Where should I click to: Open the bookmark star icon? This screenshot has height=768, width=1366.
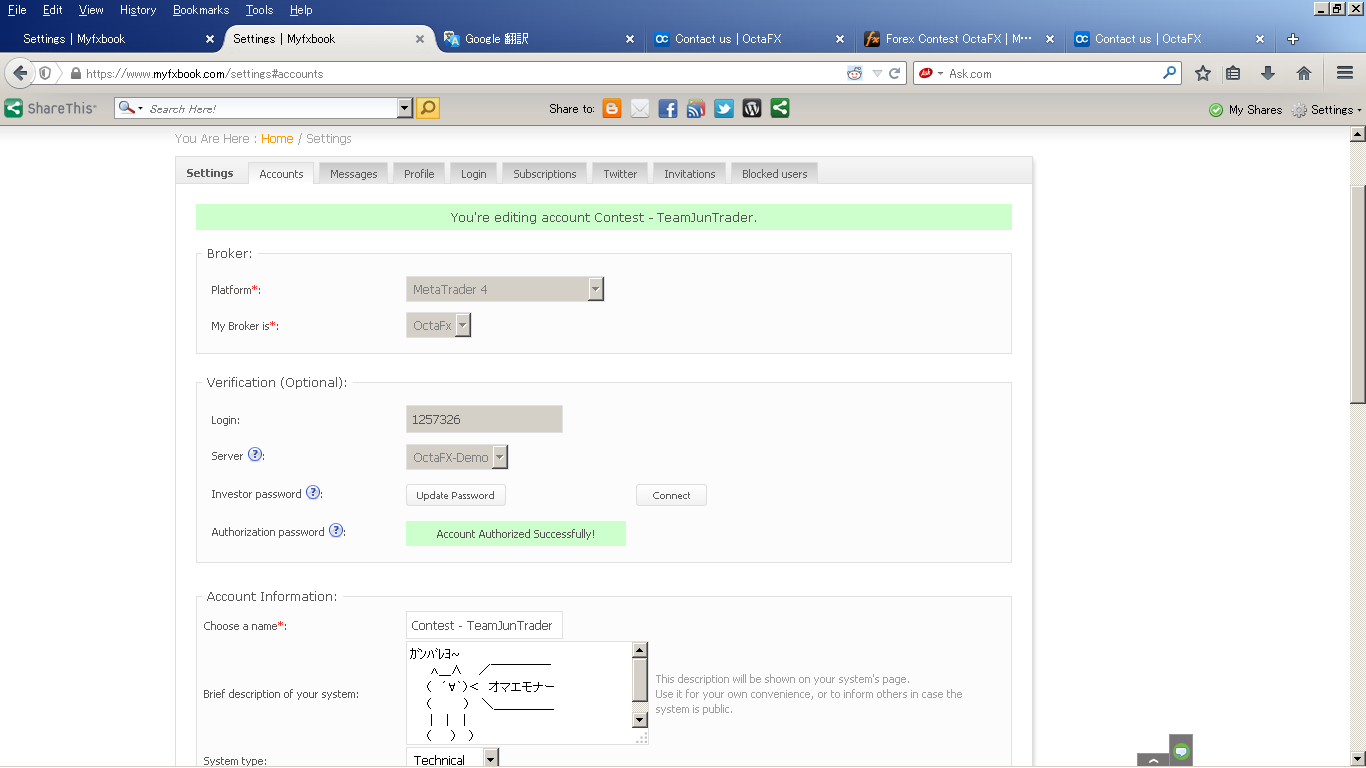(x=1203, y=73)
